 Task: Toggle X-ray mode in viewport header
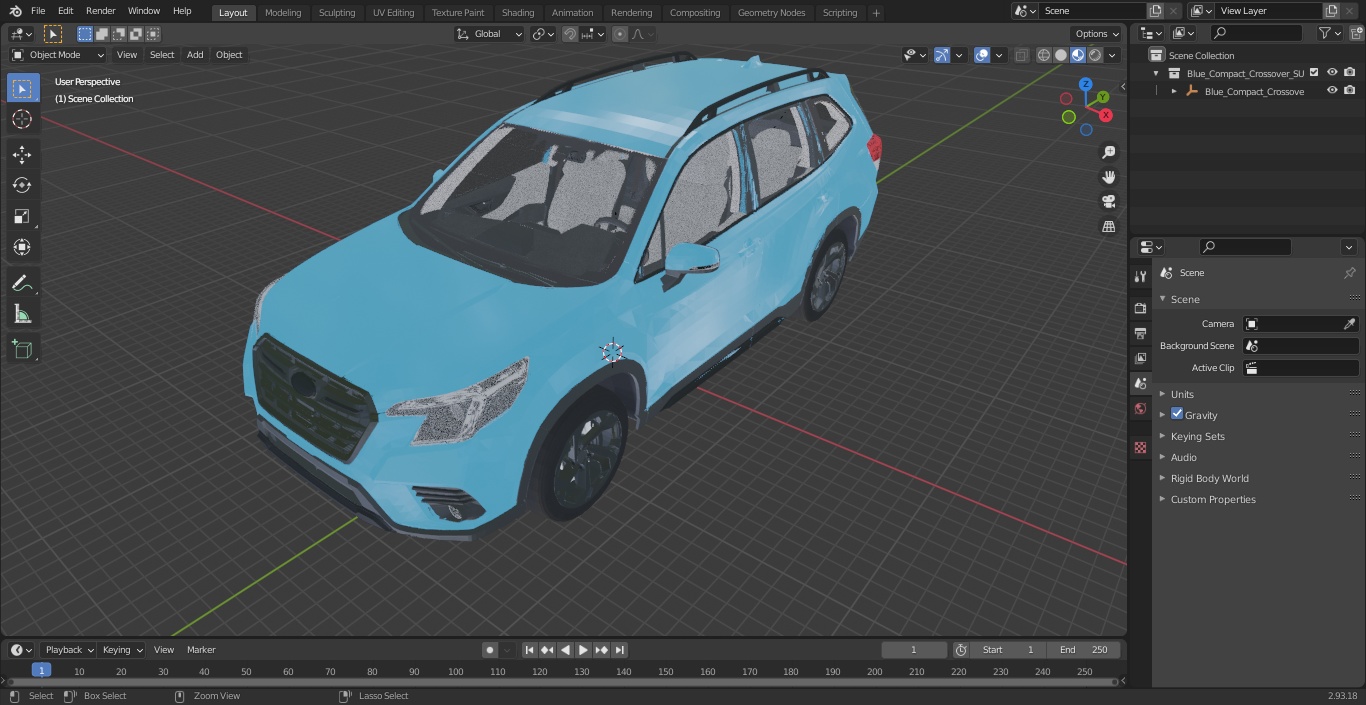1021,55
